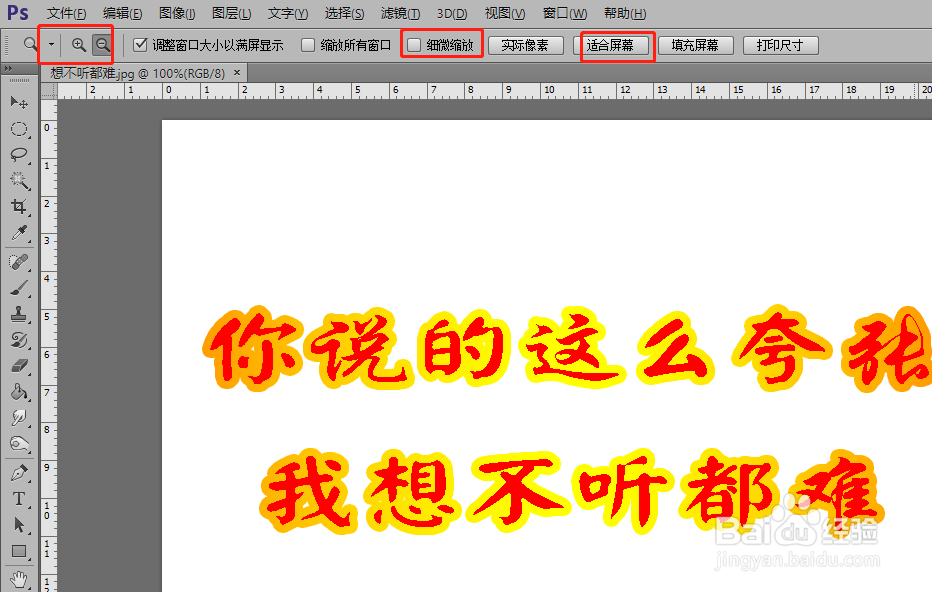This screenshot has width=932, height=592.
Task: Select the Move tool
Action: pos(18,101)
